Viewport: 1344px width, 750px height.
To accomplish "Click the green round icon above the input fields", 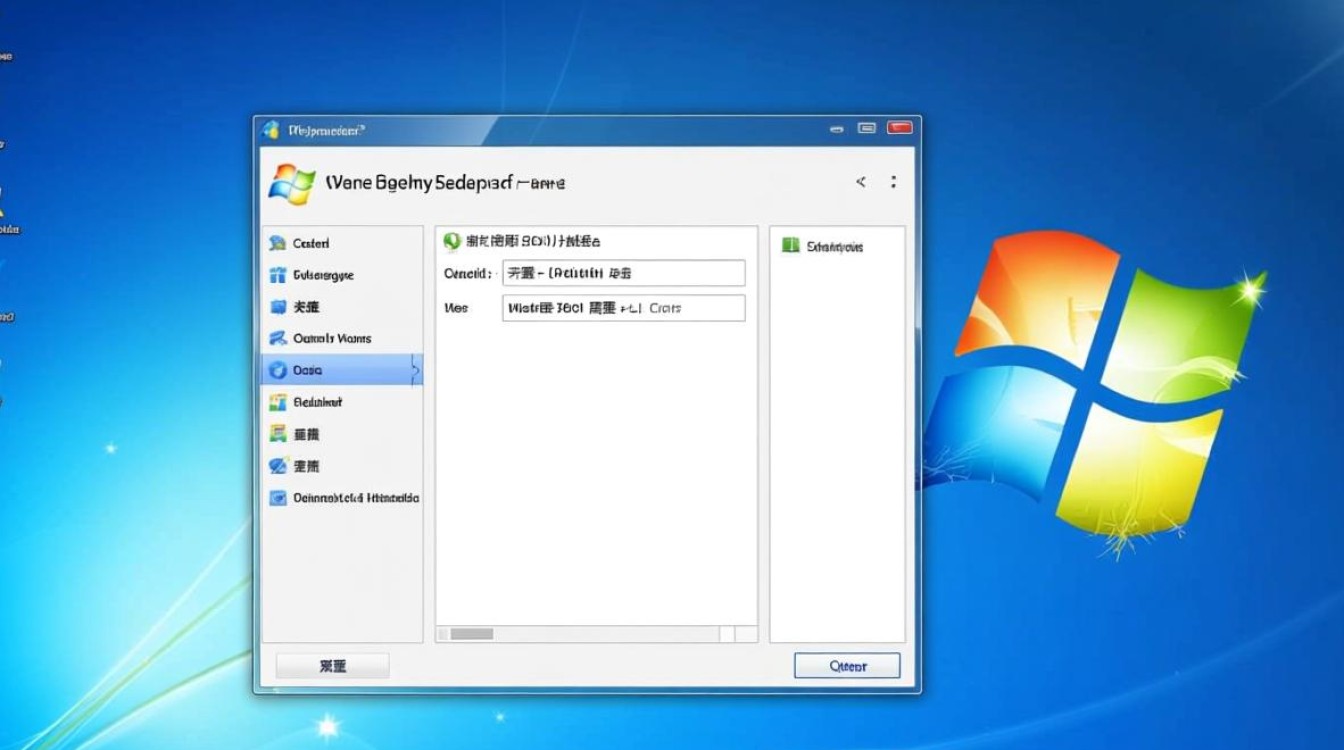I will pos(451,241).
